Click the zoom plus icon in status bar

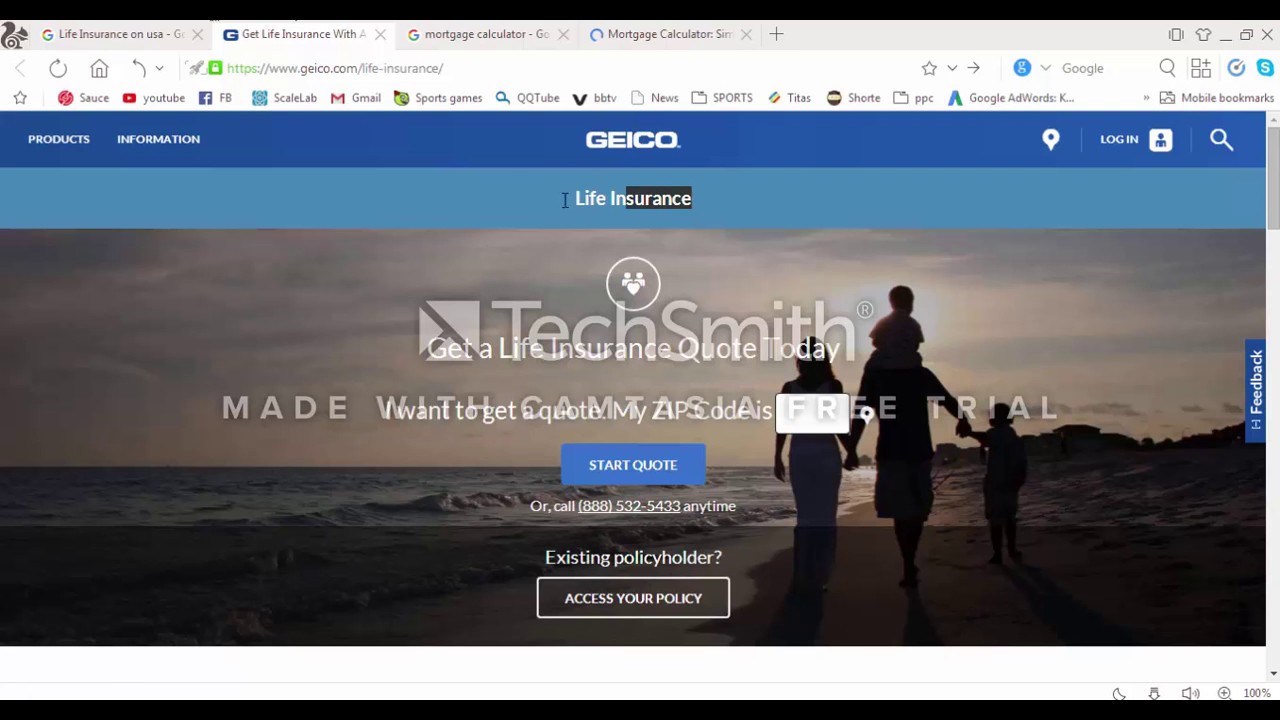(x=1224, y=693)
